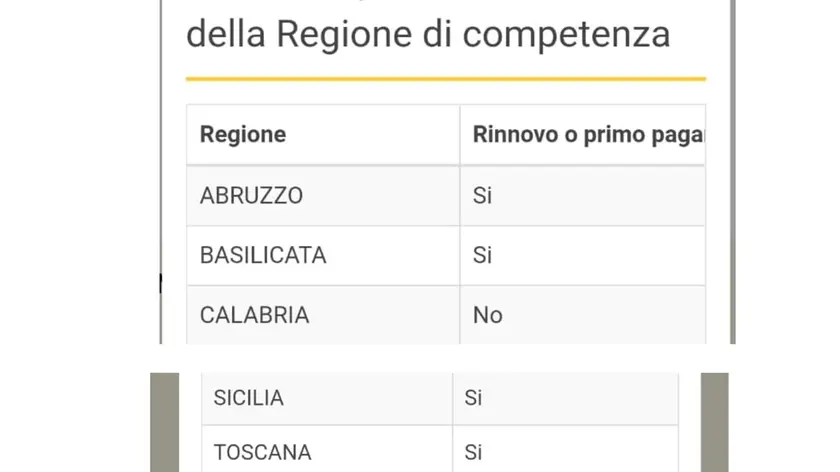Screen dimensions: 840x472
Task: Click the 'No' value in CALABRIA row
Action: point(488,315)
